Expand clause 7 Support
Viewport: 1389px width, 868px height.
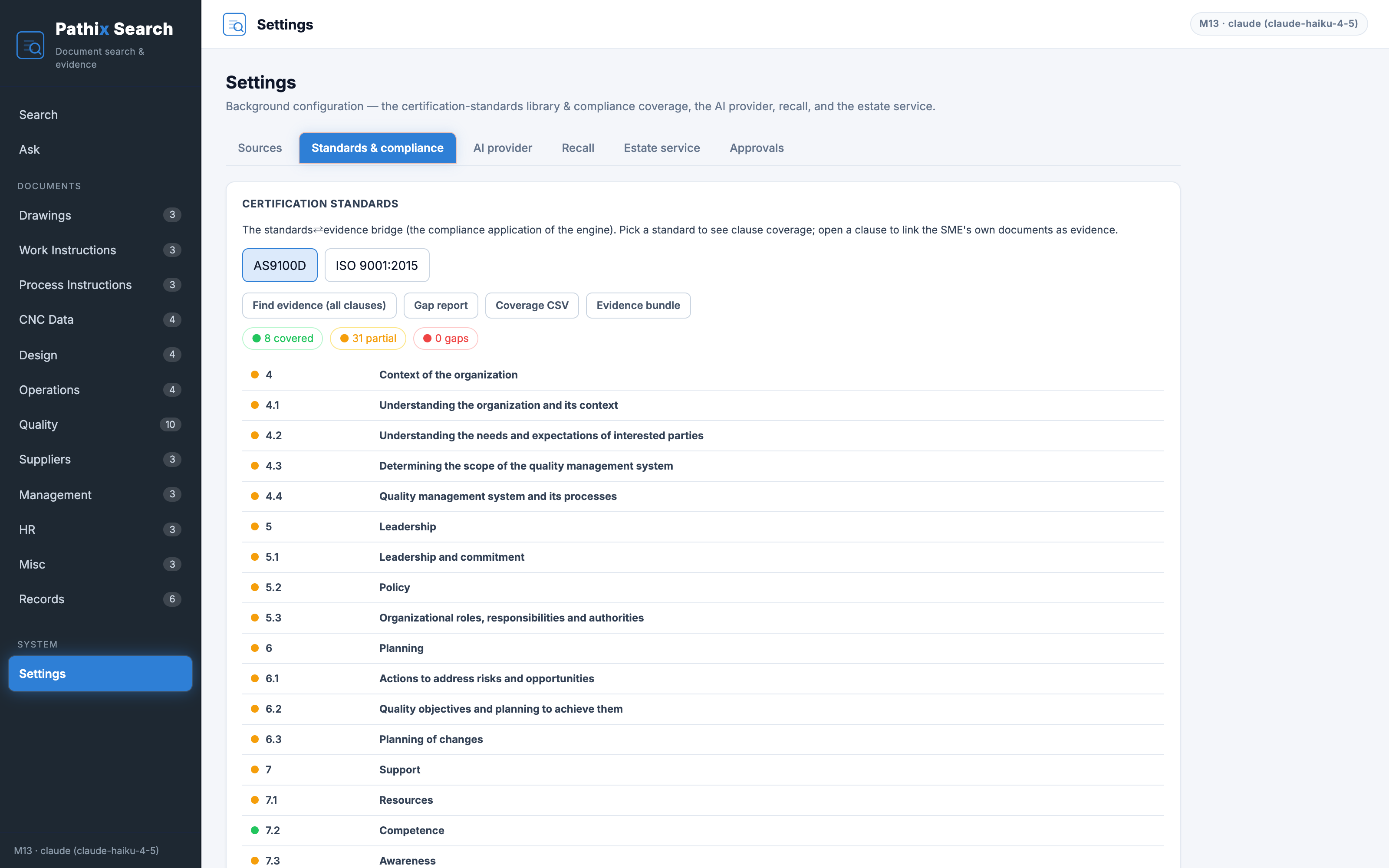click(703, 770)
